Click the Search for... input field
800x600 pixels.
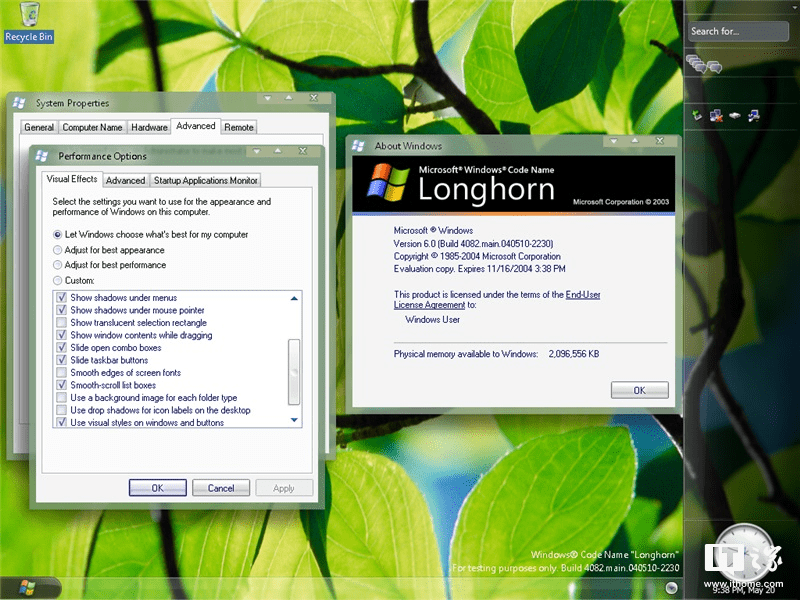(737, 31)
